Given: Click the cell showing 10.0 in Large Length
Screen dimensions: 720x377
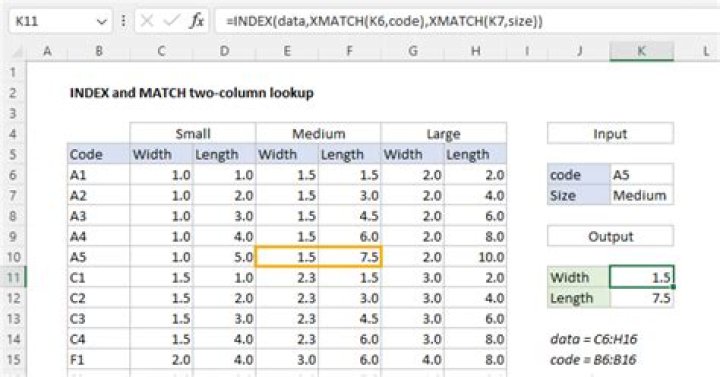Looking at the screenshot, I should [475, 257].
